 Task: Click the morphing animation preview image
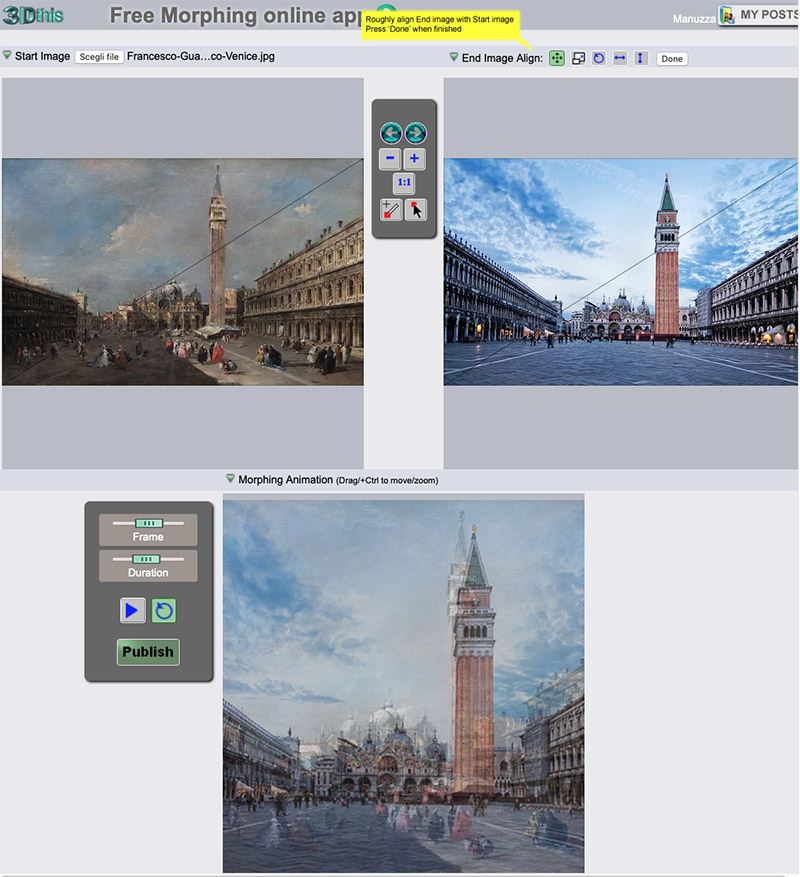click(403, 685)
